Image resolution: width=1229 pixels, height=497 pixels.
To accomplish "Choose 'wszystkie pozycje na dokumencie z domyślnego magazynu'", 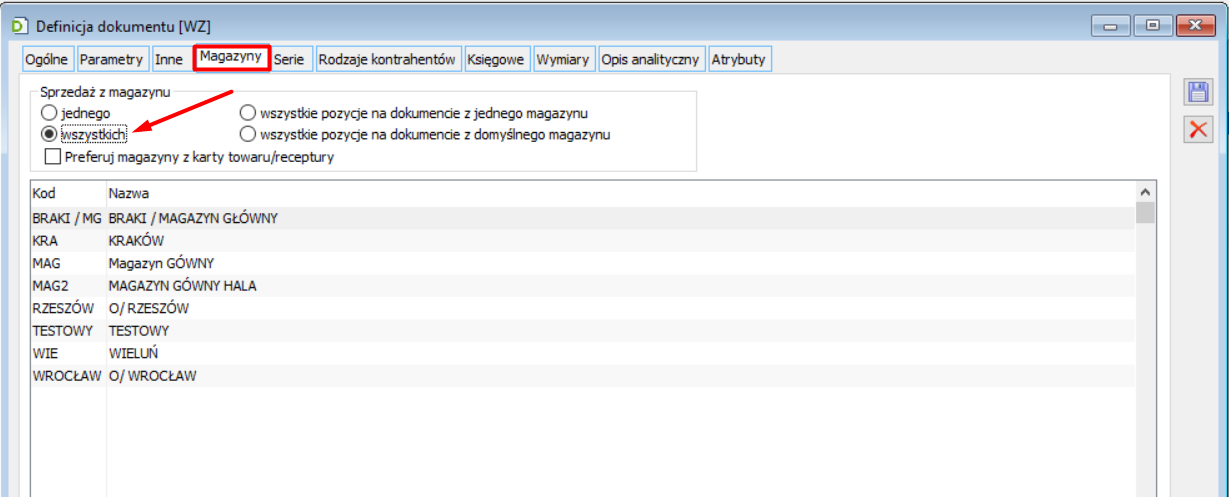I will click(x=247, y=133).
